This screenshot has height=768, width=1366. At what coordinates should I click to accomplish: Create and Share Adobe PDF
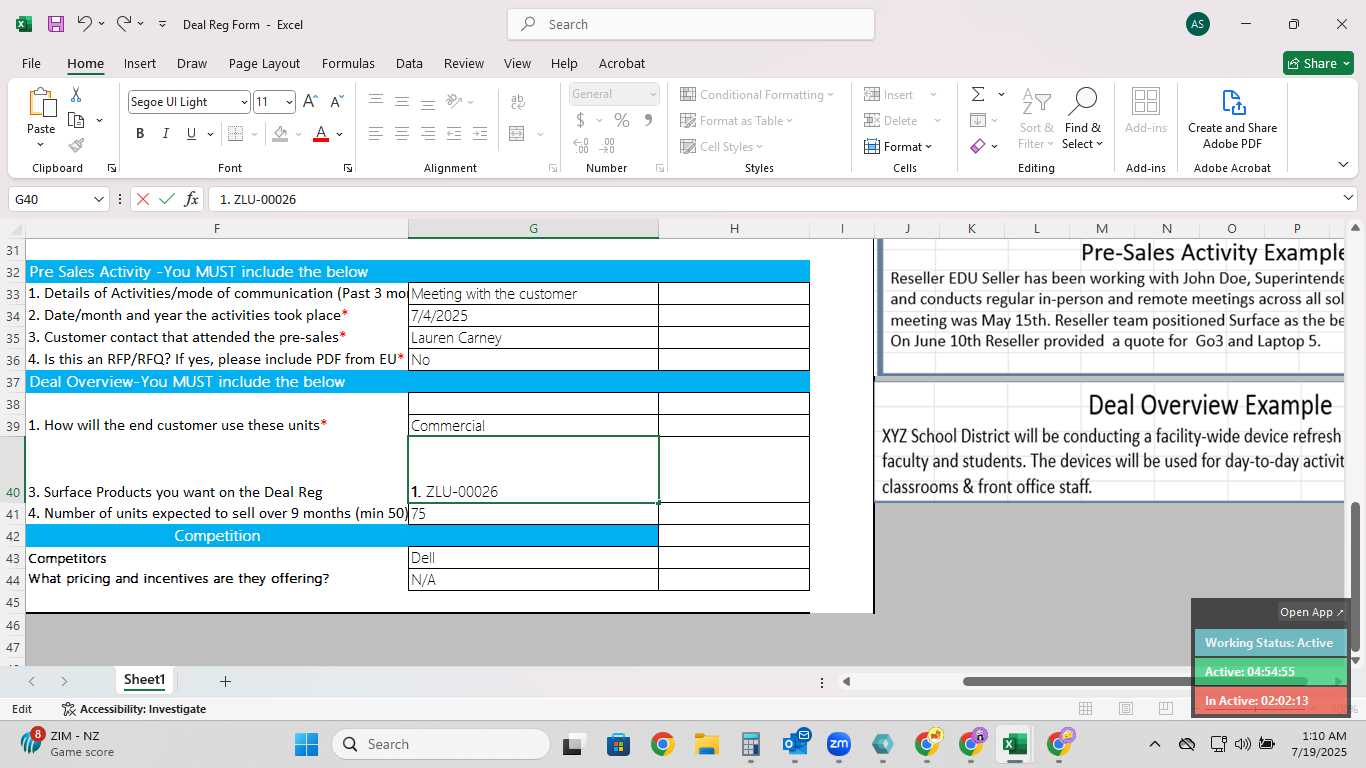(x=1232, y=119)
